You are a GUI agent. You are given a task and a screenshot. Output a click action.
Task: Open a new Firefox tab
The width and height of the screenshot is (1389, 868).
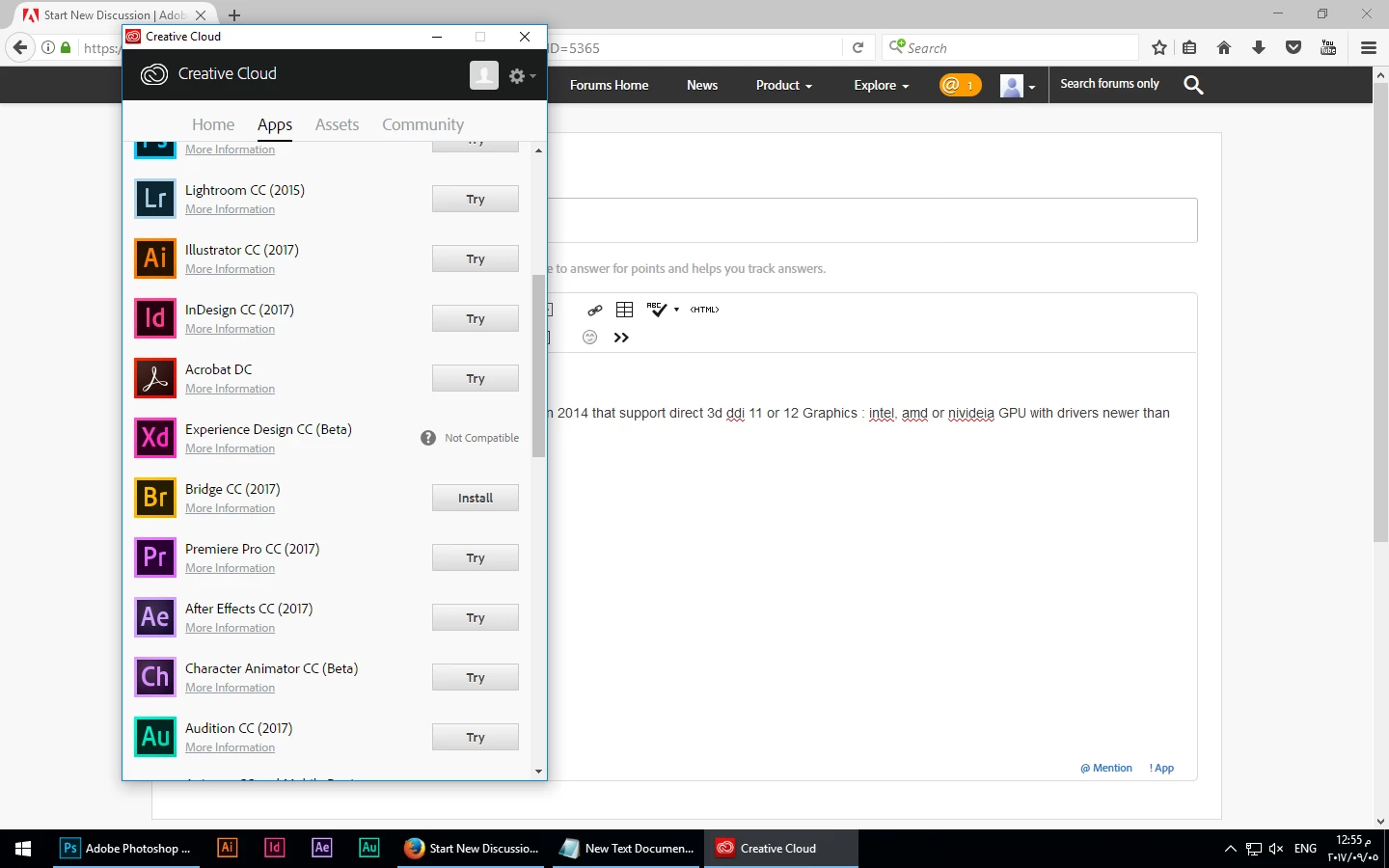pos(234,15)
